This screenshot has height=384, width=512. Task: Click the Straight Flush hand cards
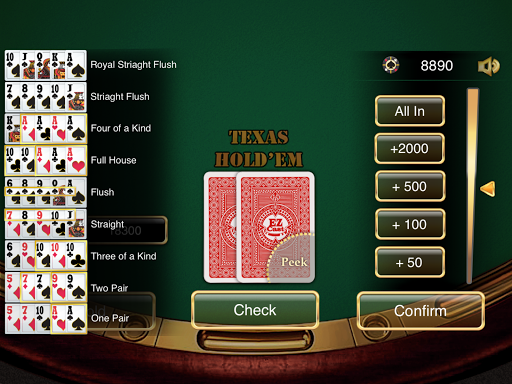click(x=46, y=97)
